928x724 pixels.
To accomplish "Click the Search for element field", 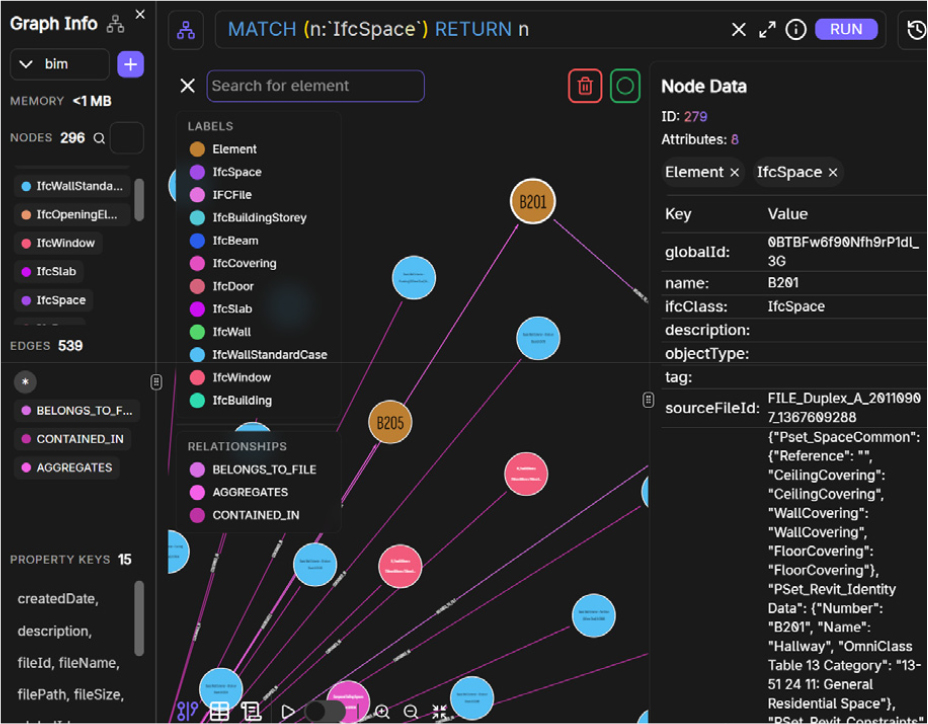I will [315, 86].
